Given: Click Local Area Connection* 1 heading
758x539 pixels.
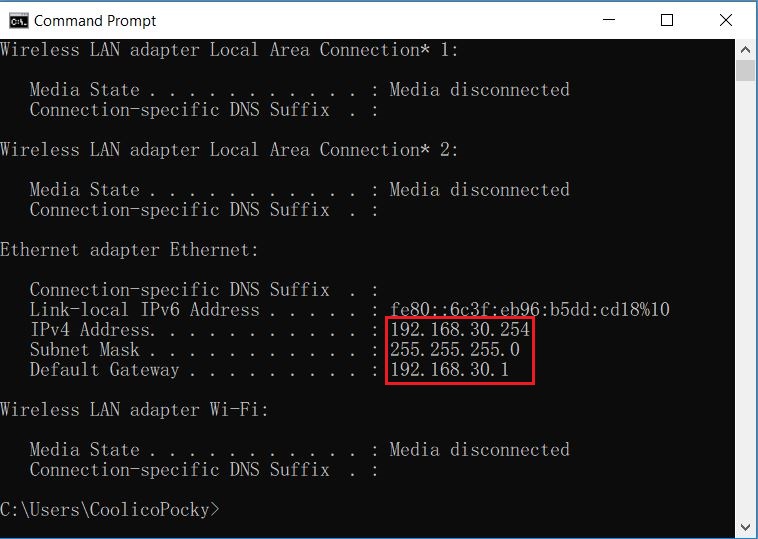Looking at the screenshot, I should pos(229,50).
